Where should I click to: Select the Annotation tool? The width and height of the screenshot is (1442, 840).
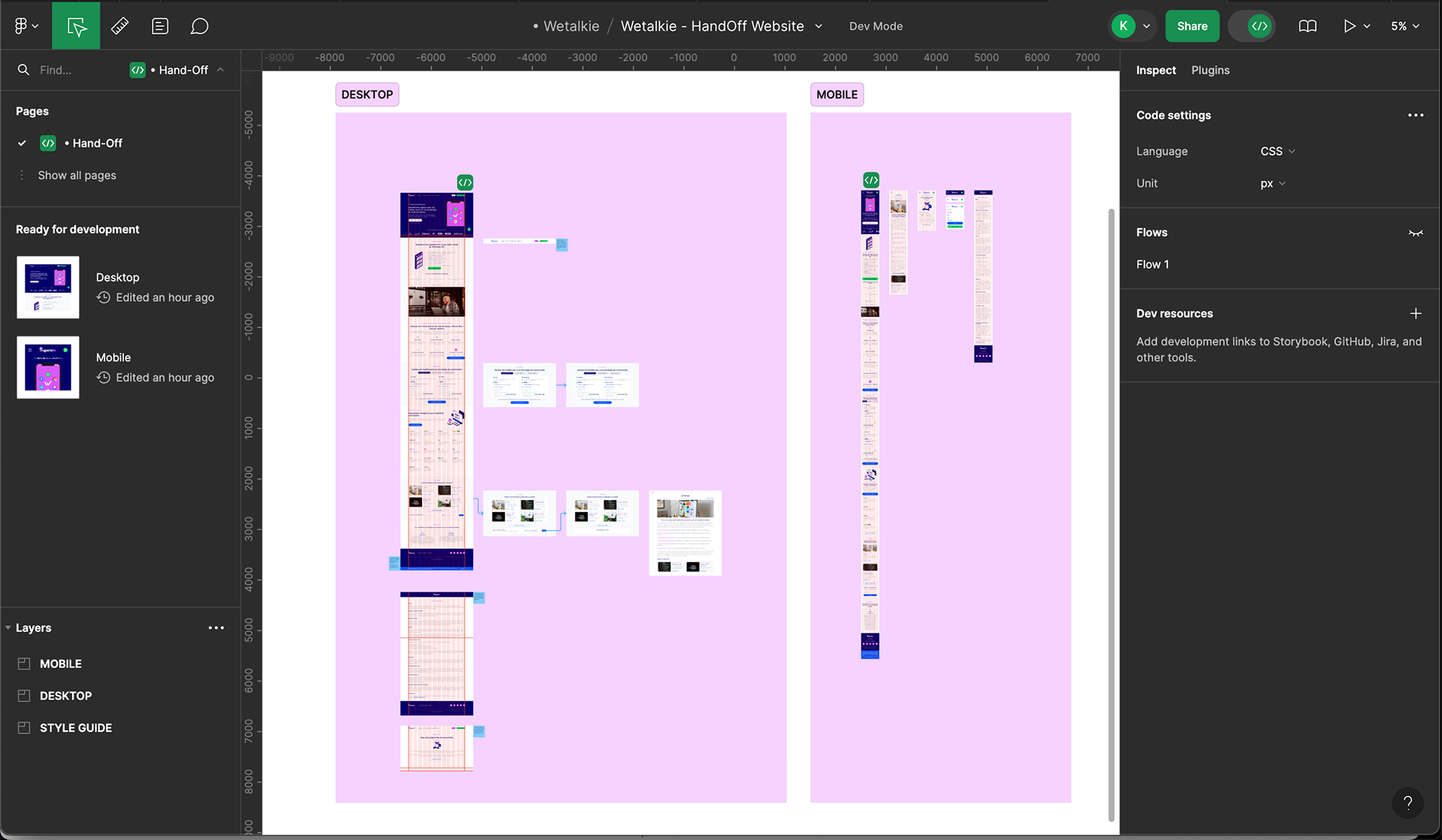159,26
